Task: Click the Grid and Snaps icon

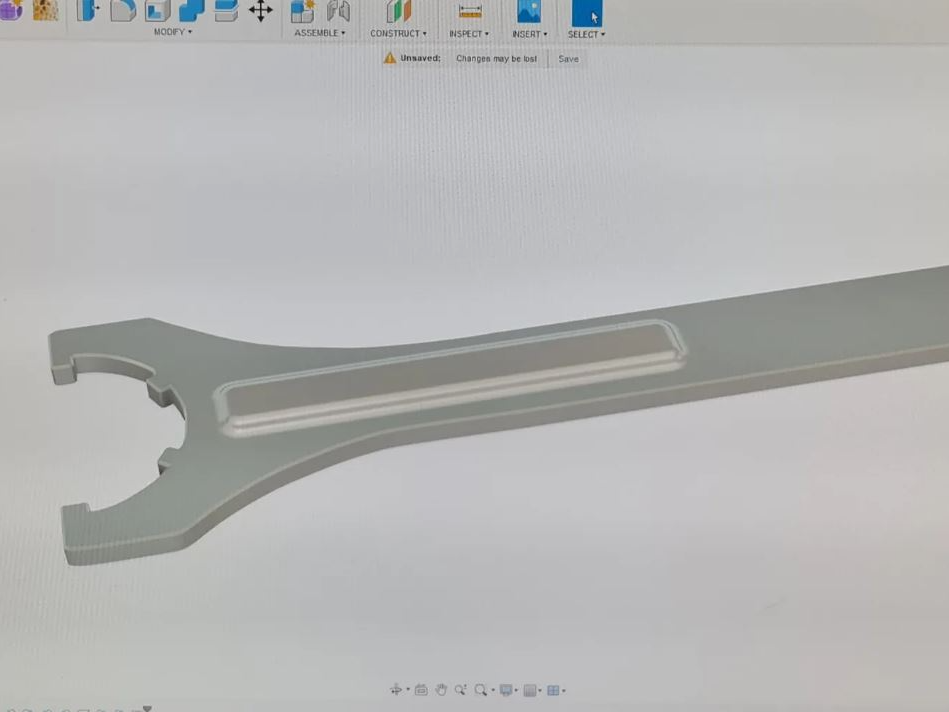Action: point(530,691)
